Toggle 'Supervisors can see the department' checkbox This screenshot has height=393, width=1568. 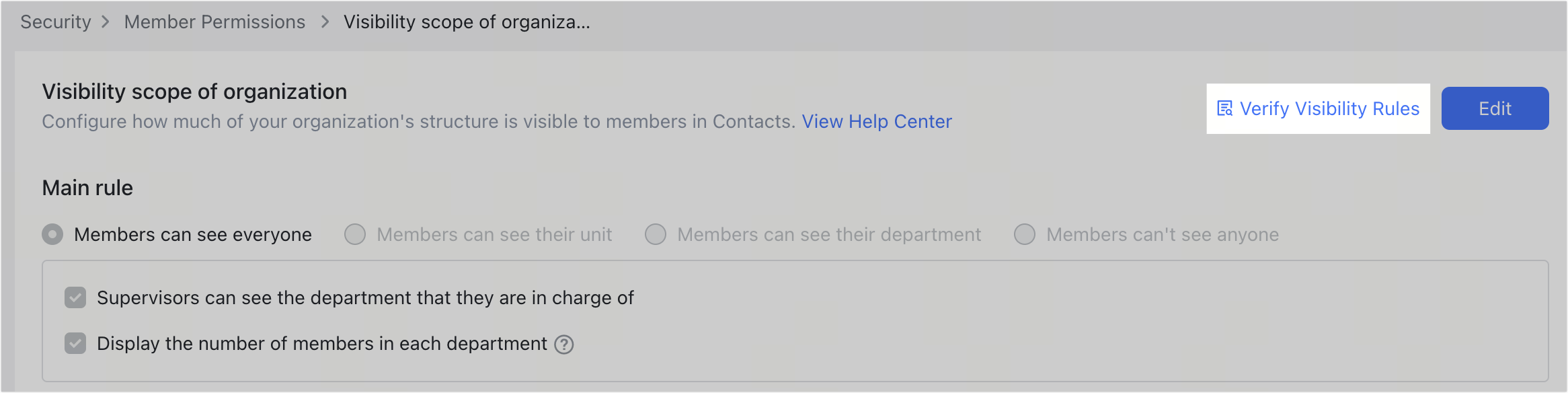76,297
